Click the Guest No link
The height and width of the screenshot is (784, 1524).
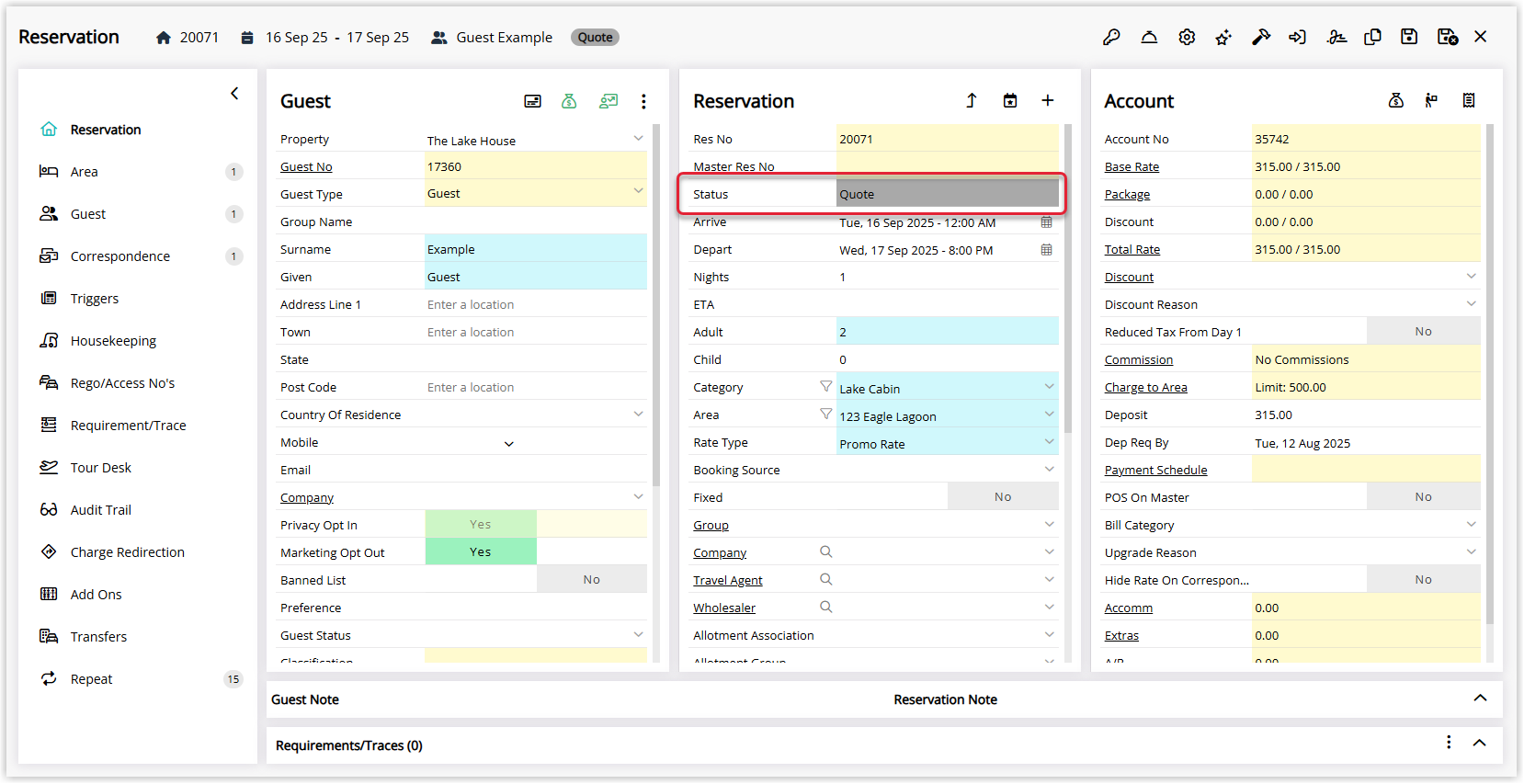click(x=306, y=166)
